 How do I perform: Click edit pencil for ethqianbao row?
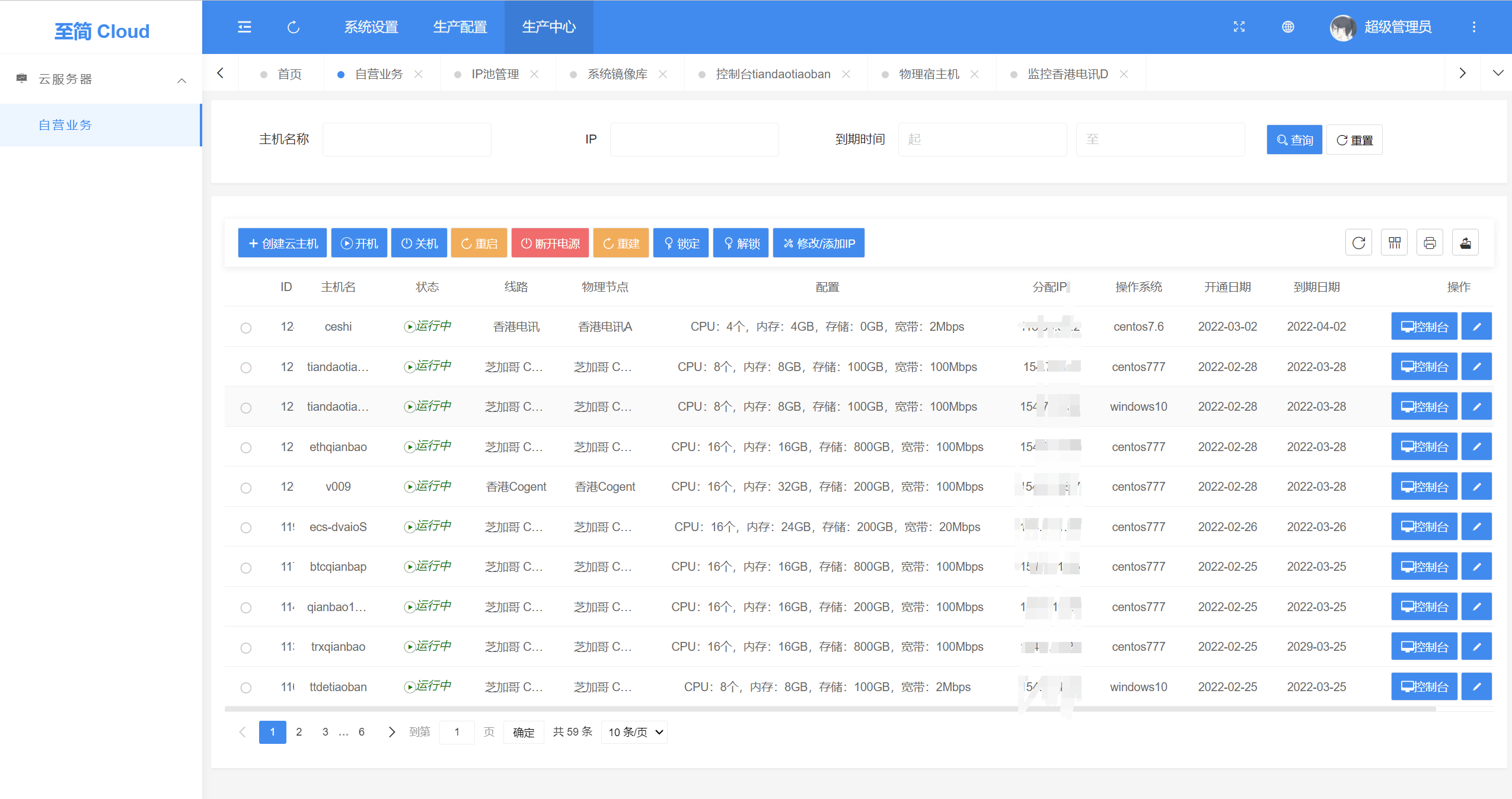coord(1476,446)
